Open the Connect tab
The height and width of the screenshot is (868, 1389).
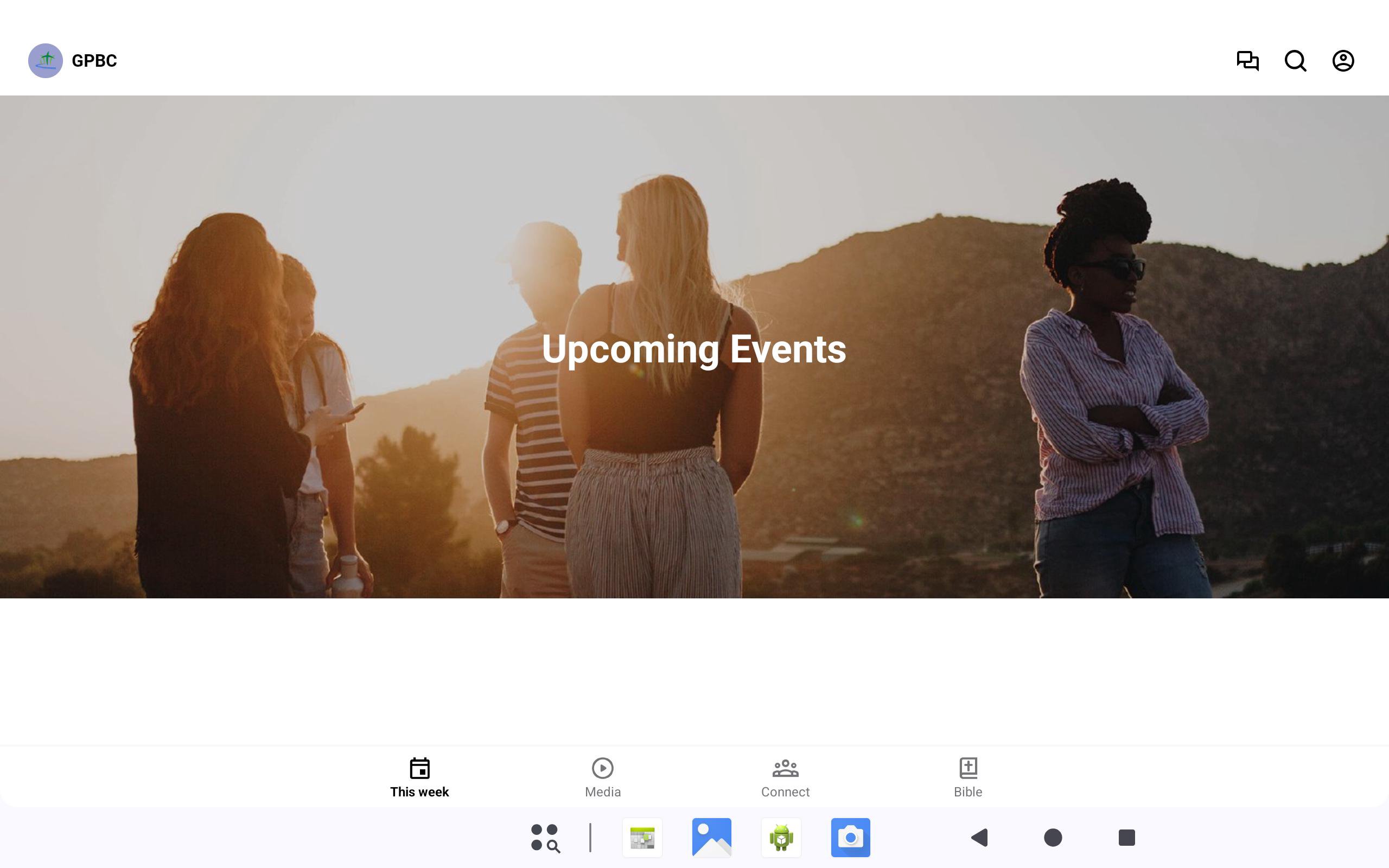(785, 777)
